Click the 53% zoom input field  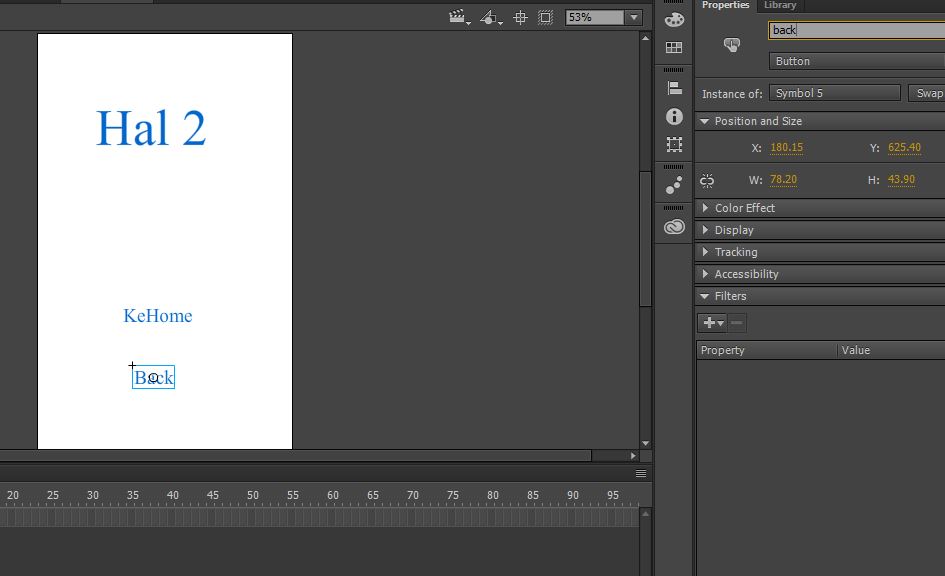point(594,17)
